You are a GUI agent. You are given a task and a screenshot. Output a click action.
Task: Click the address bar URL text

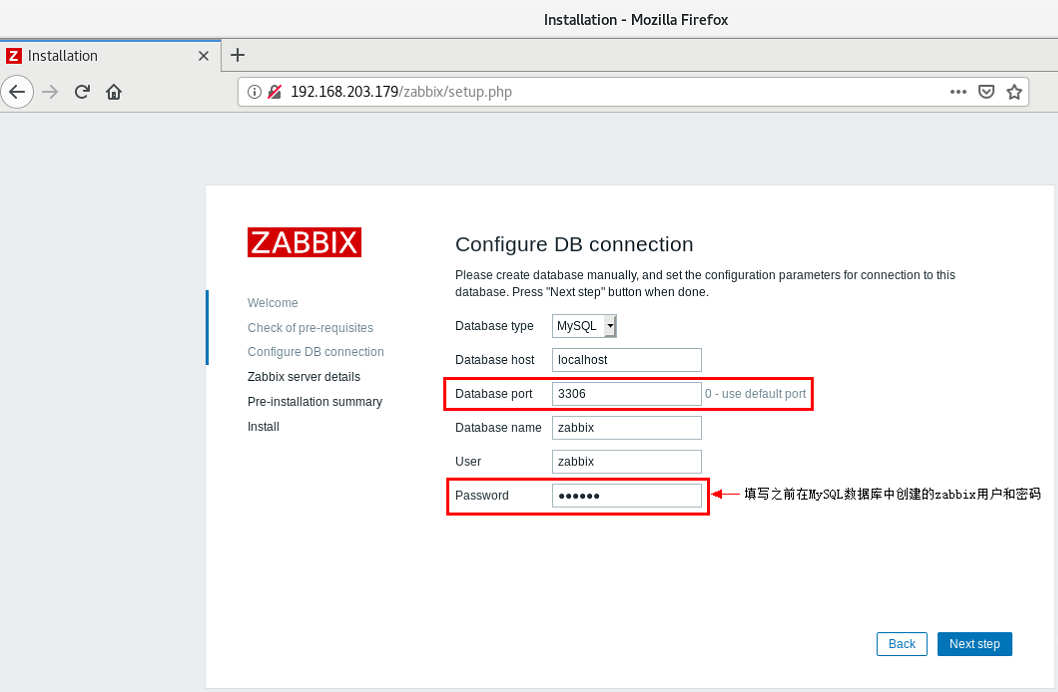click(401, 92)
